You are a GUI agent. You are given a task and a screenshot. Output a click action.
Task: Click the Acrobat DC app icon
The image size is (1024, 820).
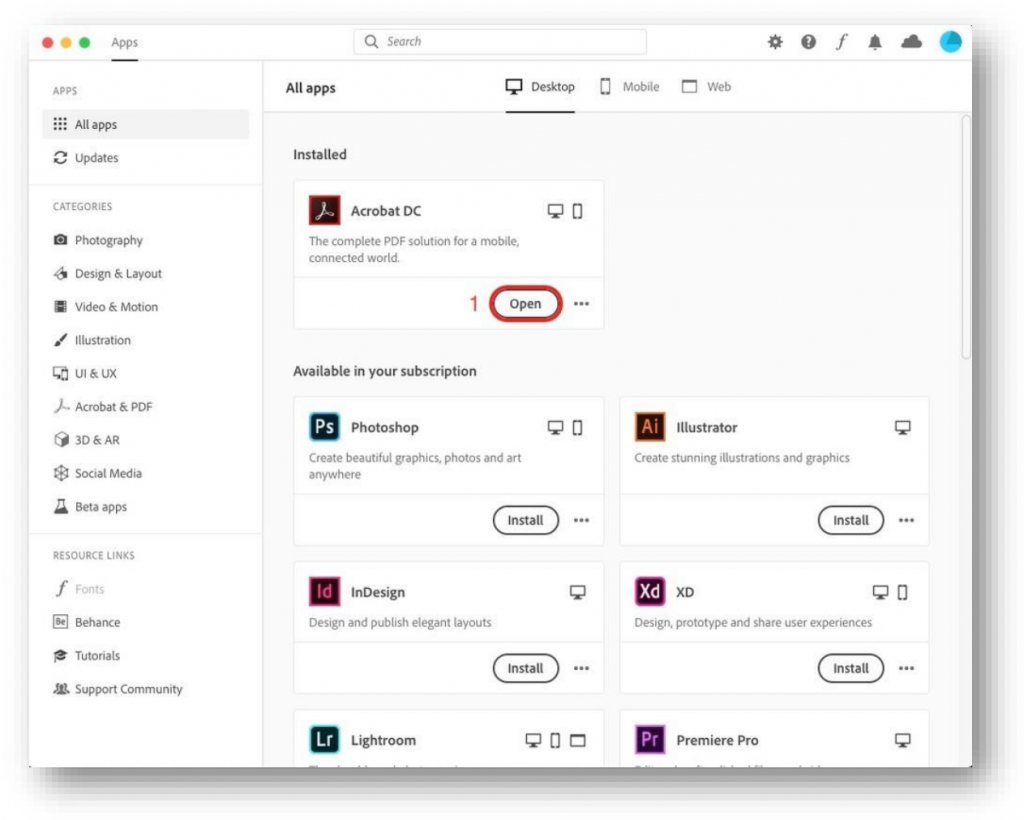(x=325, y=211)
